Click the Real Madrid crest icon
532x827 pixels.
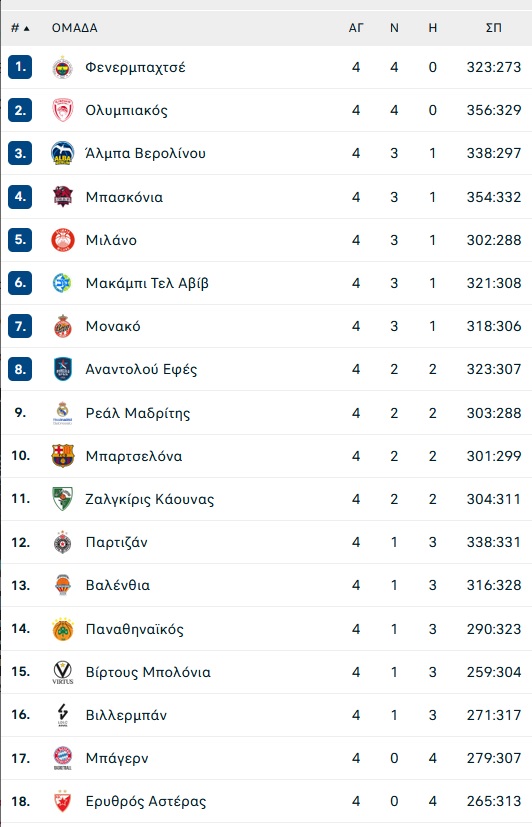62,413
